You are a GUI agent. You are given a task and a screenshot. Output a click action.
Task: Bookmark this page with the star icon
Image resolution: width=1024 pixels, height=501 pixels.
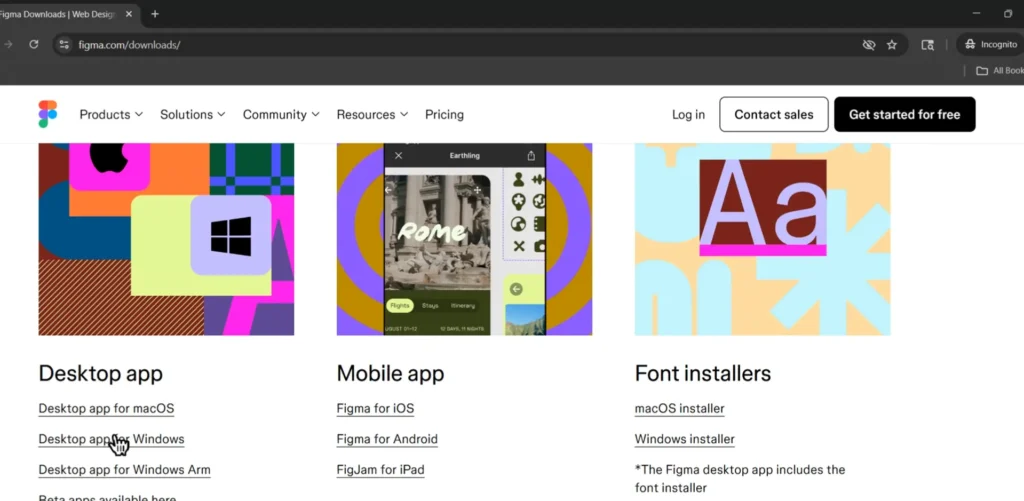[892, 45]
